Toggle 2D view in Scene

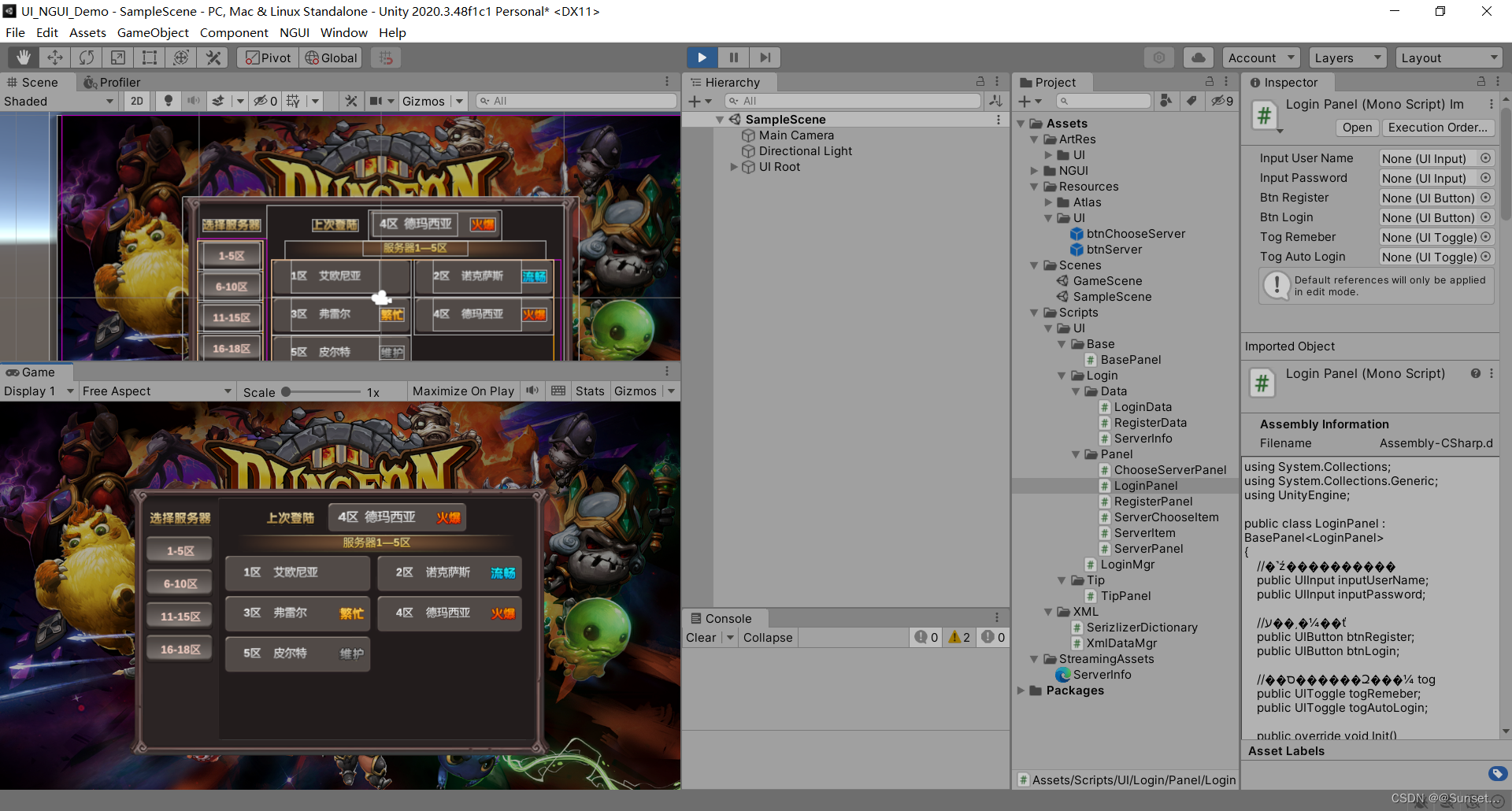[137, 101]
